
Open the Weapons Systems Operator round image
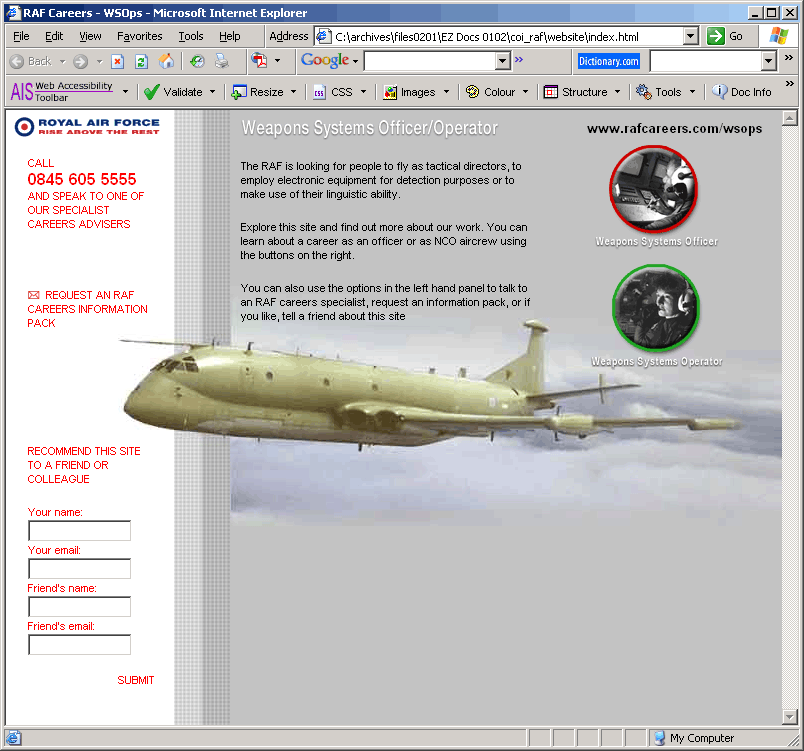(x=656, y=308)
